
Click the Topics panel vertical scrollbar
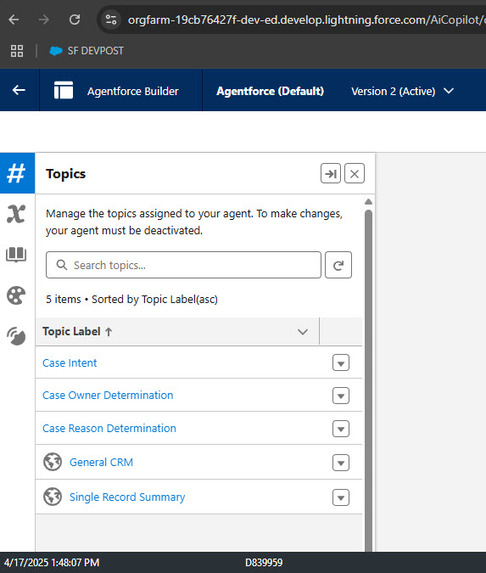tap(368, 380)
